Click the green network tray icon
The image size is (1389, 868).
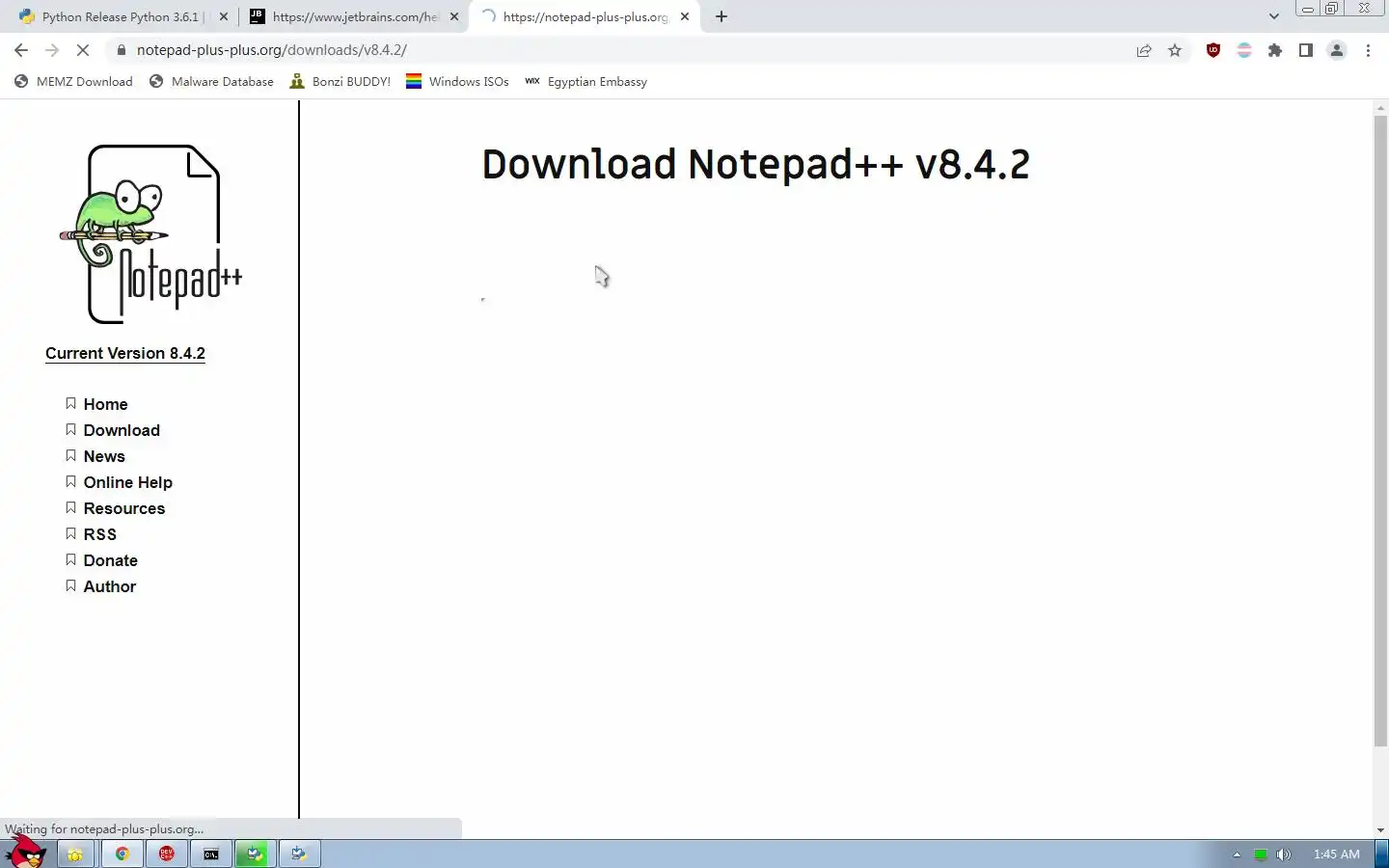[x=1260, y=854]
